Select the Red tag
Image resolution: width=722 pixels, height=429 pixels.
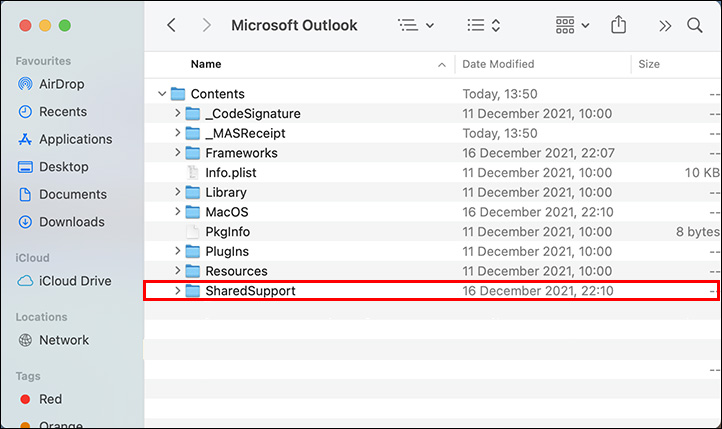point(50,399)
